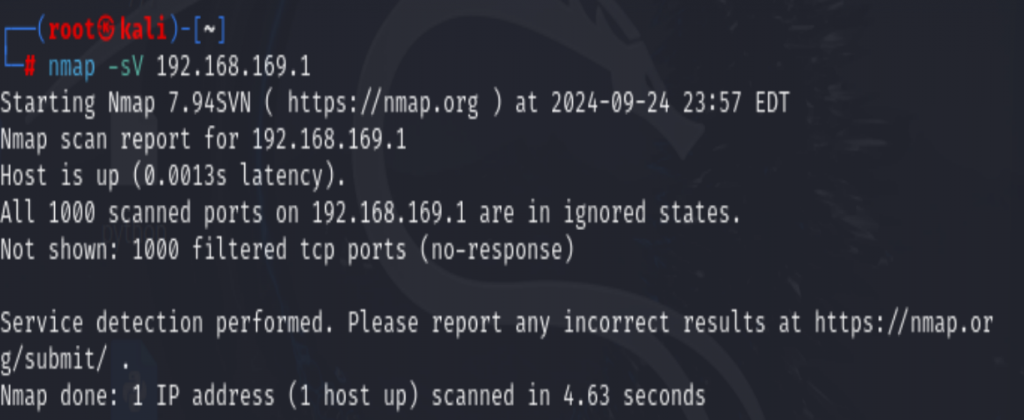Click the 'Not shown: 1000 filtered tcp ports' line
The height and width of the screenshot is (420, 1024).
(203, 250)
